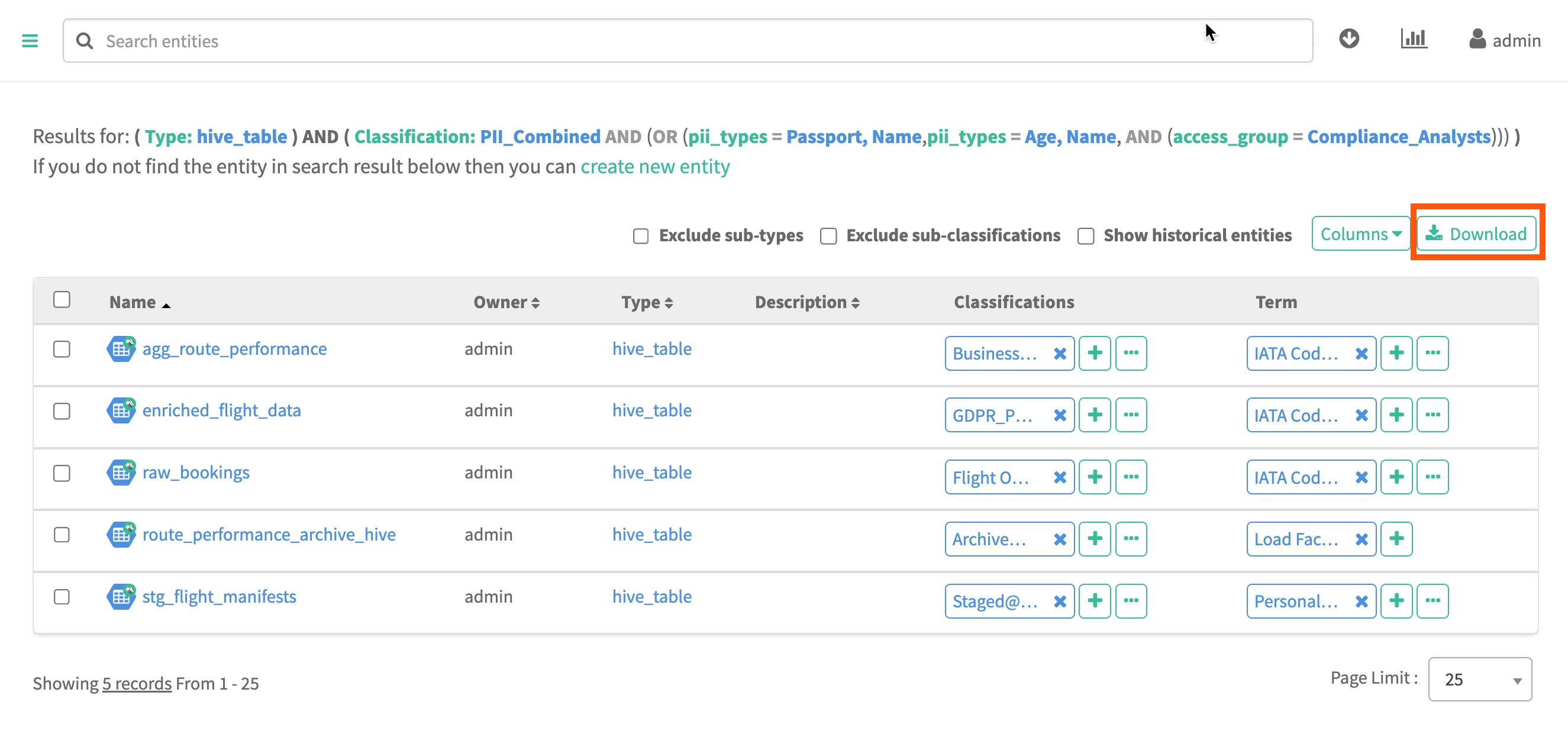
Task: Add classification to enriched_flight_data row
Action: (x=1095, y=415)
